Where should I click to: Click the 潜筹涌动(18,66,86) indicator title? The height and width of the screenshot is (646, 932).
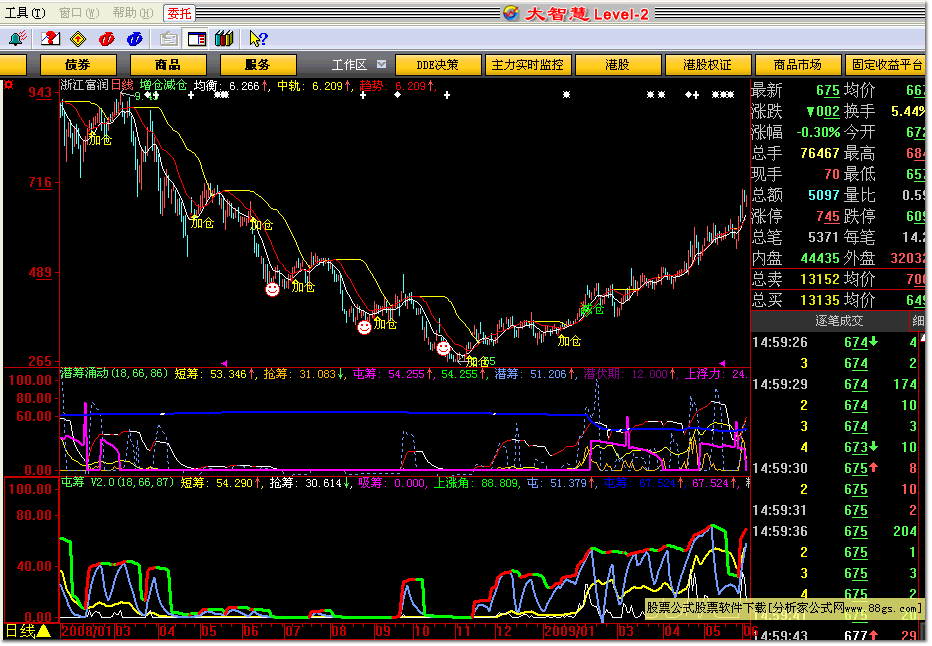coord(115,373)
